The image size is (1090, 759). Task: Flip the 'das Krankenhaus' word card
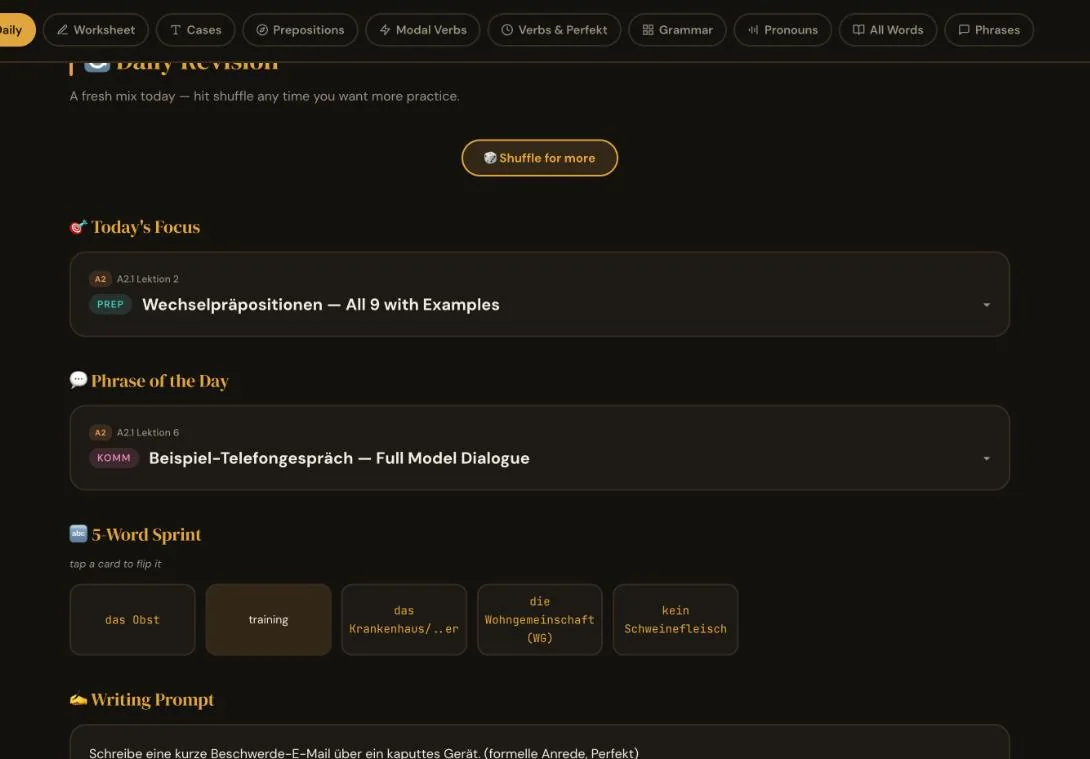pyautogui.click(x=404, y=619)
